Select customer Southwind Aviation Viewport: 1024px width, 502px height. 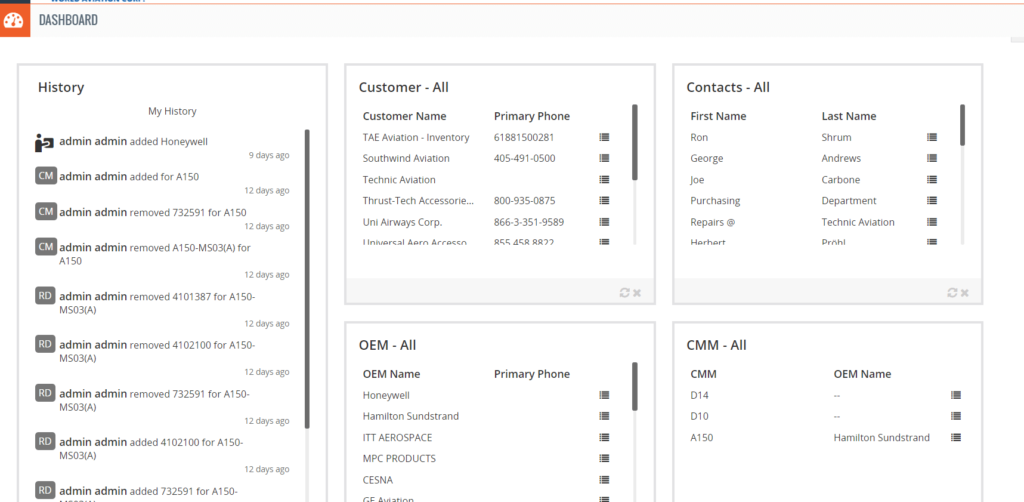click(x=406, y=158)
